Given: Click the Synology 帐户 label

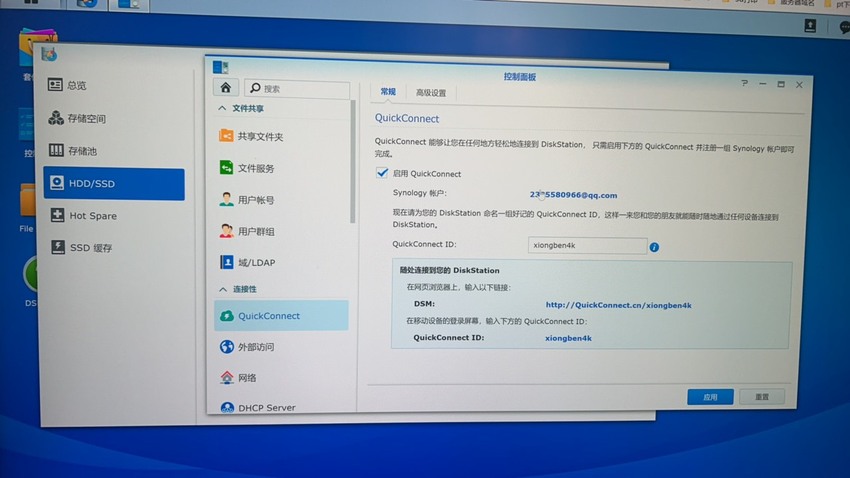Looking at the screenshot, I should click(x=420, y=193).
